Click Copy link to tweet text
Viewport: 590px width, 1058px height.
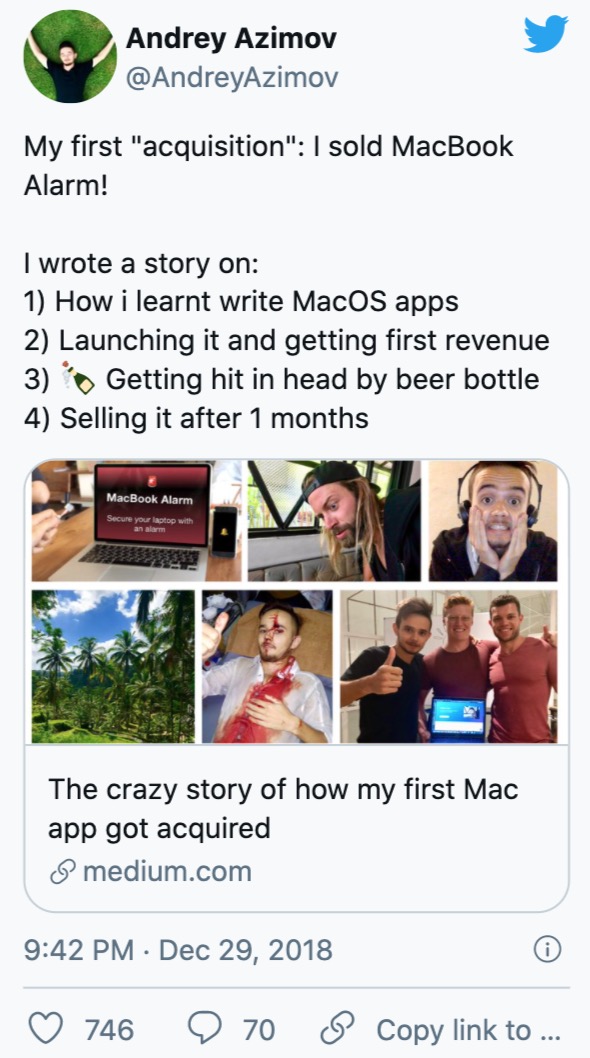click(468, 1030)
